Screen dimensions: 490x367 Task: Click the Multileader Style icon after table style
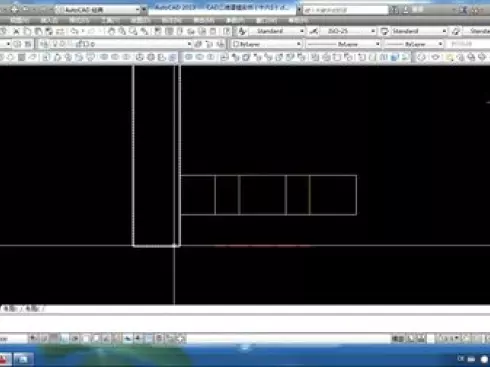[x=456, y=31]
